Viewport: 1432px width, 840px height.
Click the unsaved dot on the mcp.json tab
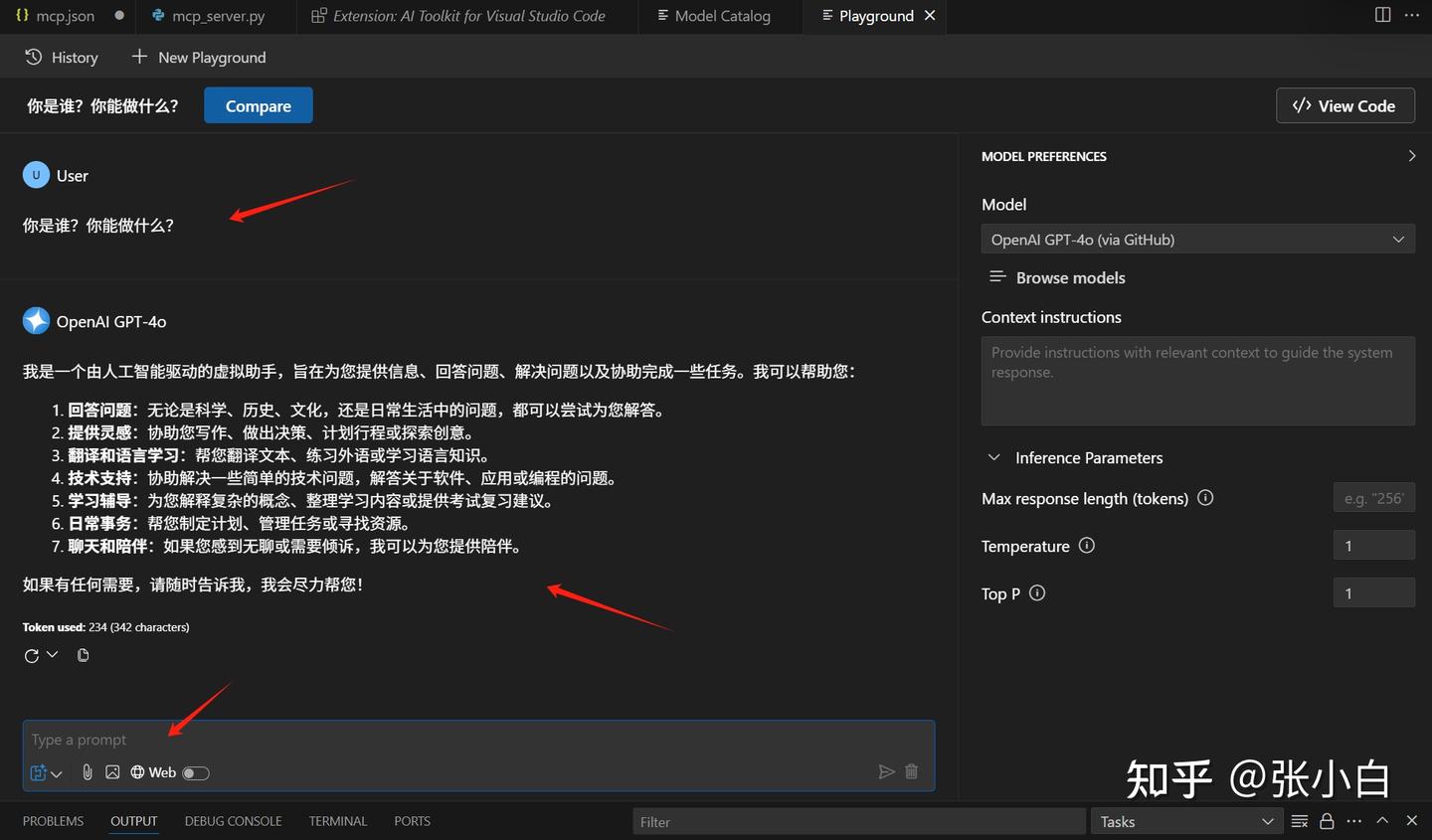point(119,15)
